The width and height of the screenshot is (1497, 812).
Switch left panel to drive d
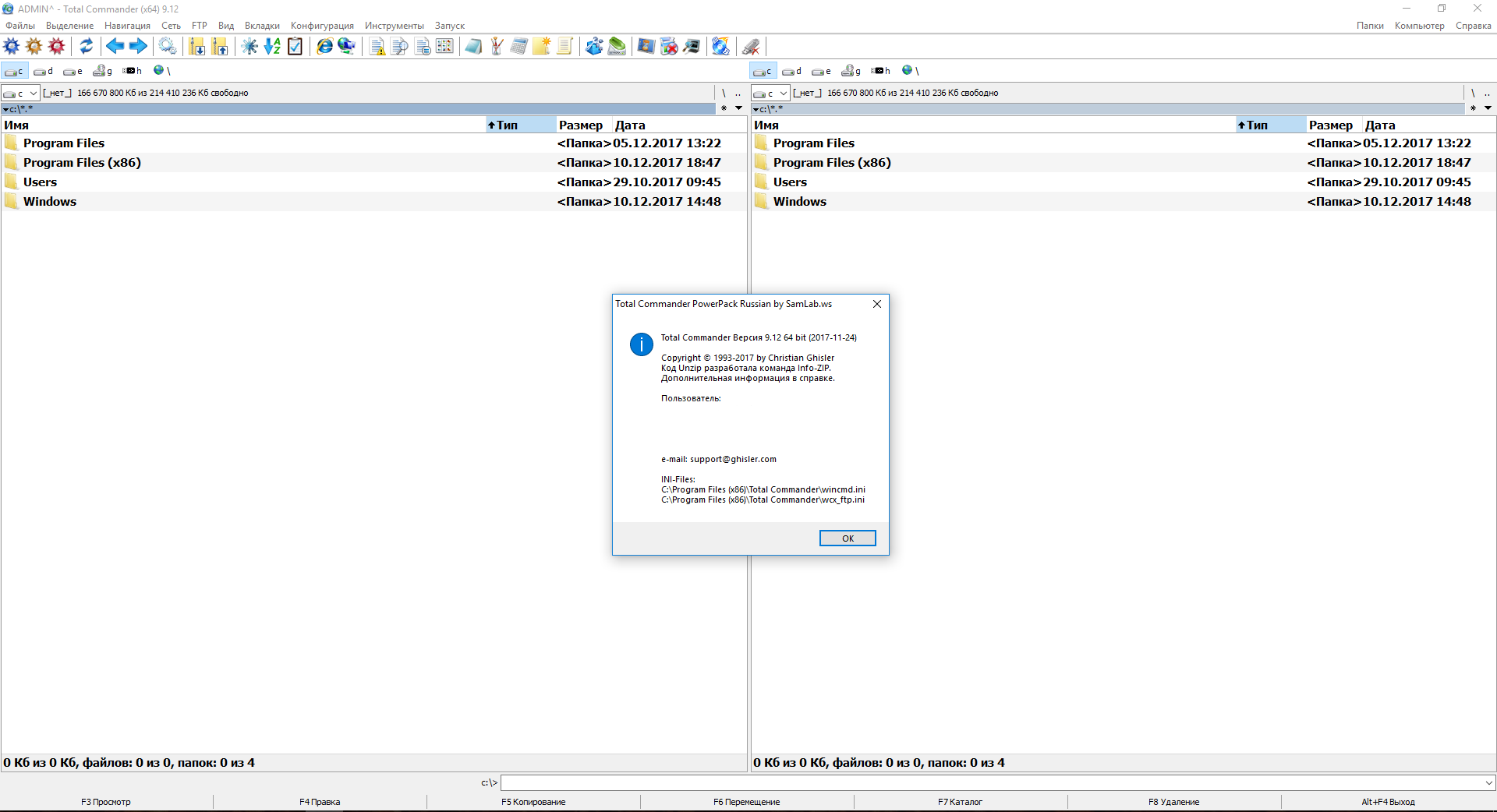click(44, 71)
